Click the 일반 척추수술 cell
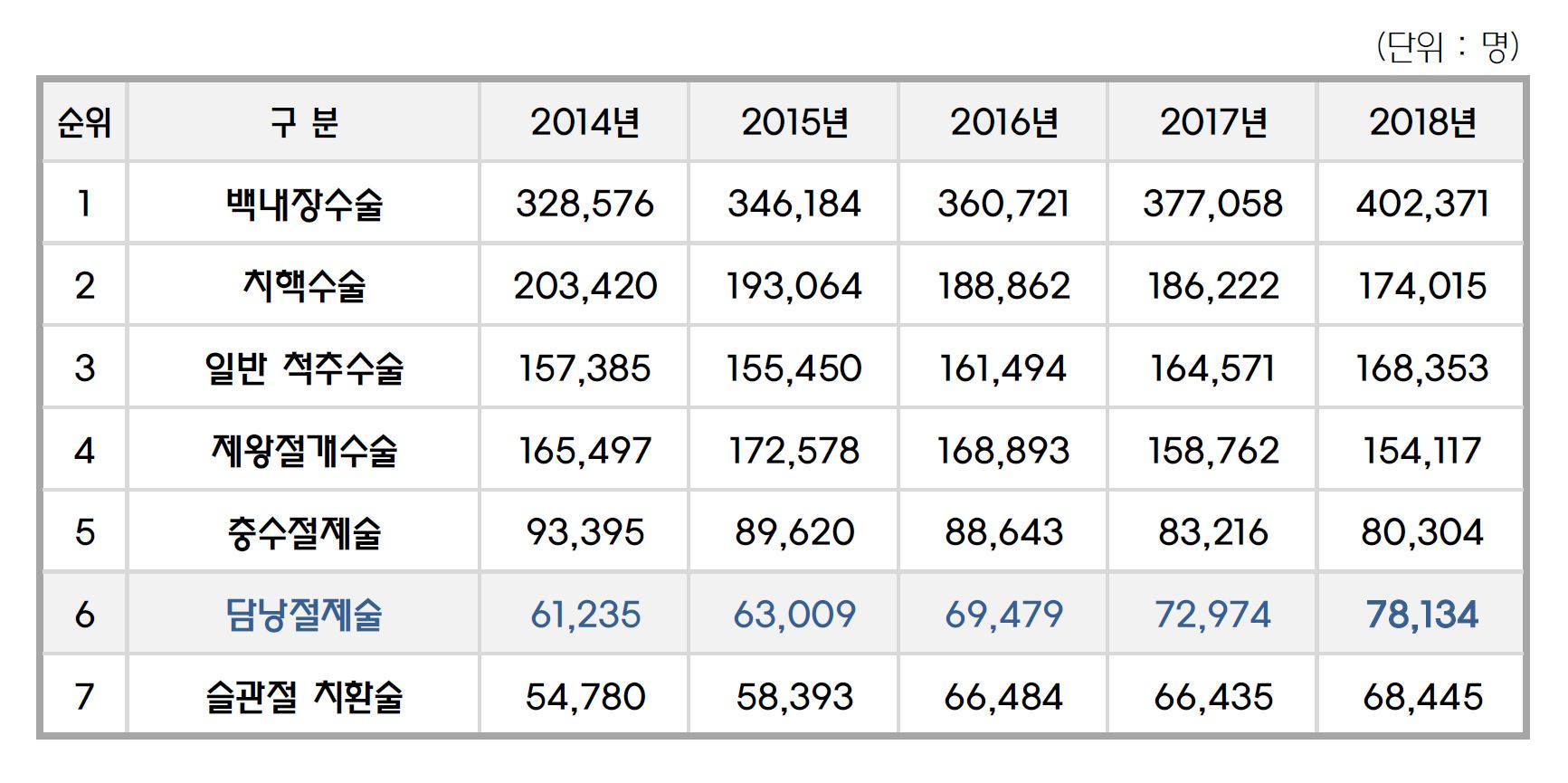Viewport: 1568px width, 783px height. [x=304, y=368]
